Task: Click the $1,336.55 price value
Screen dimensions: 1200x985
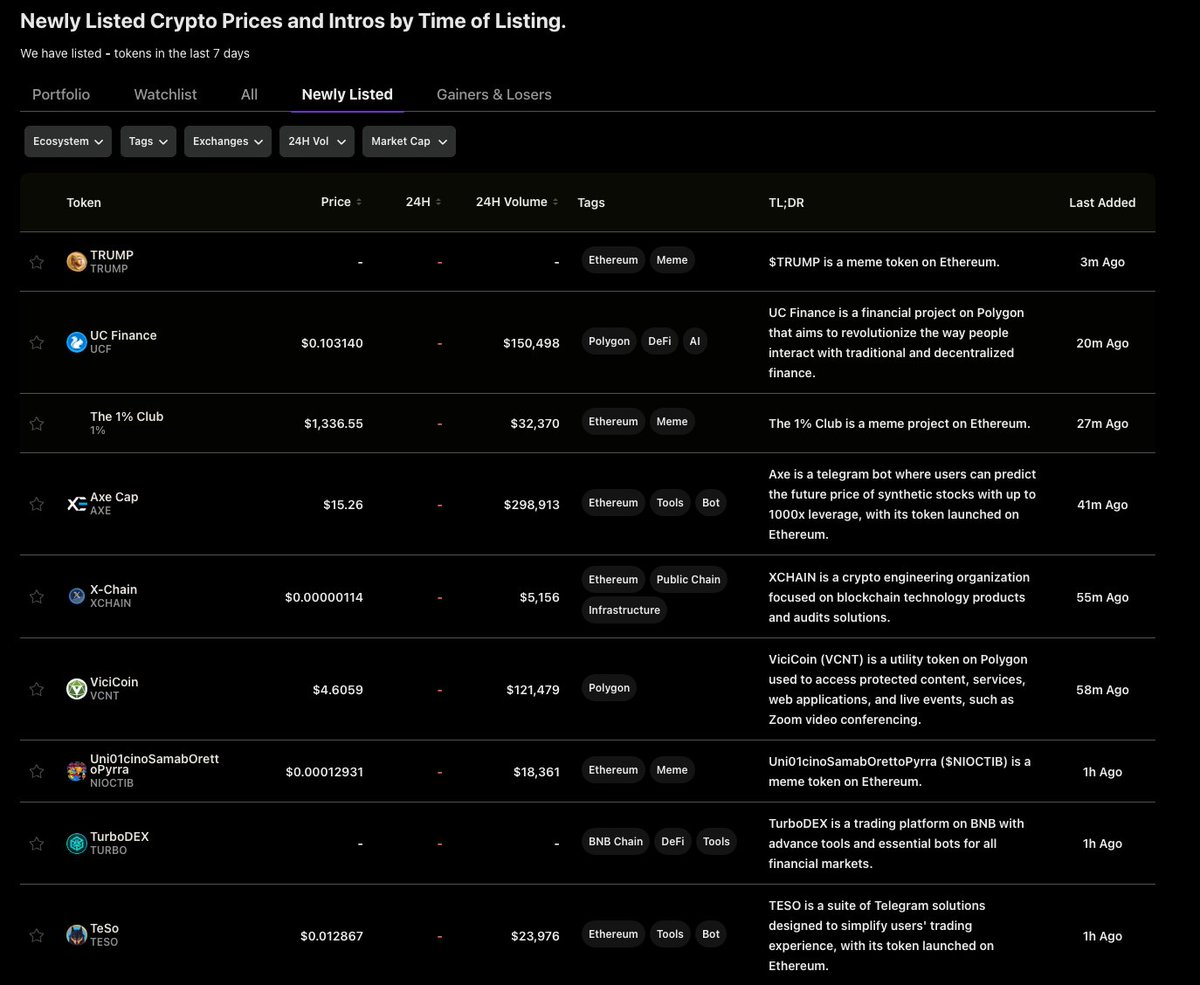Action: [334, 424]
